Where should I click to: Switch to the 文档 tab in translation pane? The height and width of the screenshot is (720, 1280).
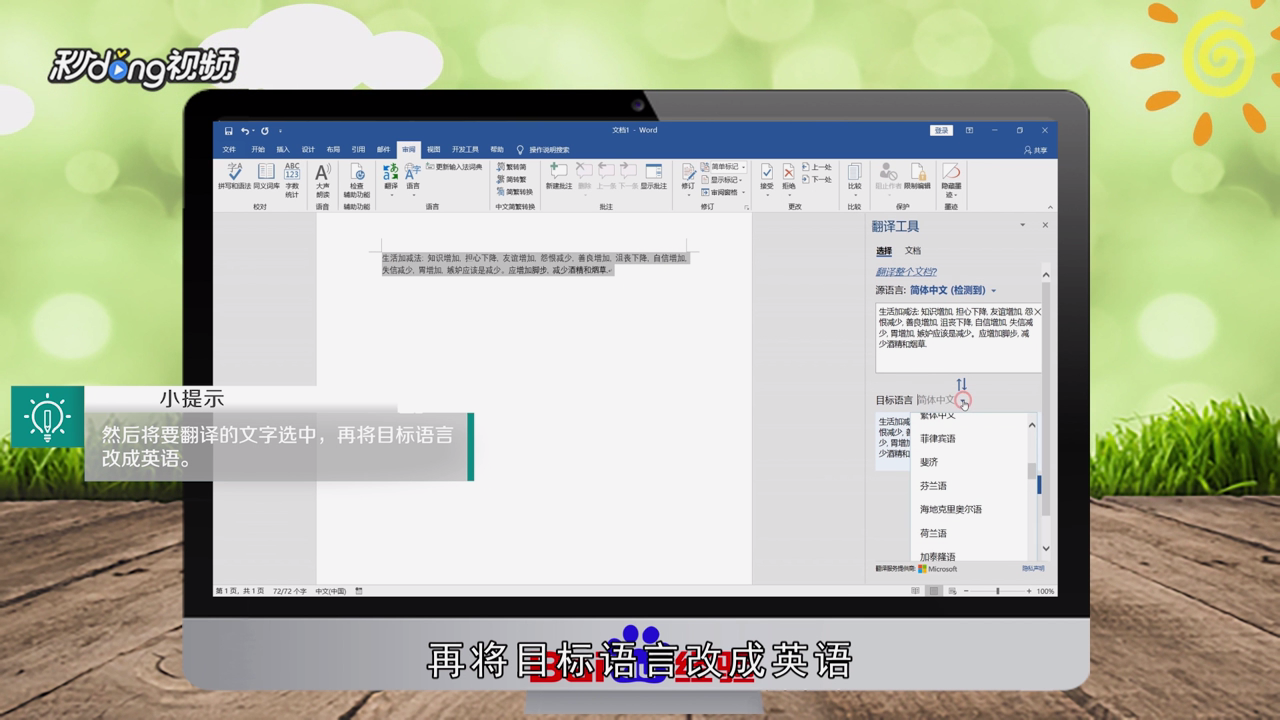(x=914, y=251)
